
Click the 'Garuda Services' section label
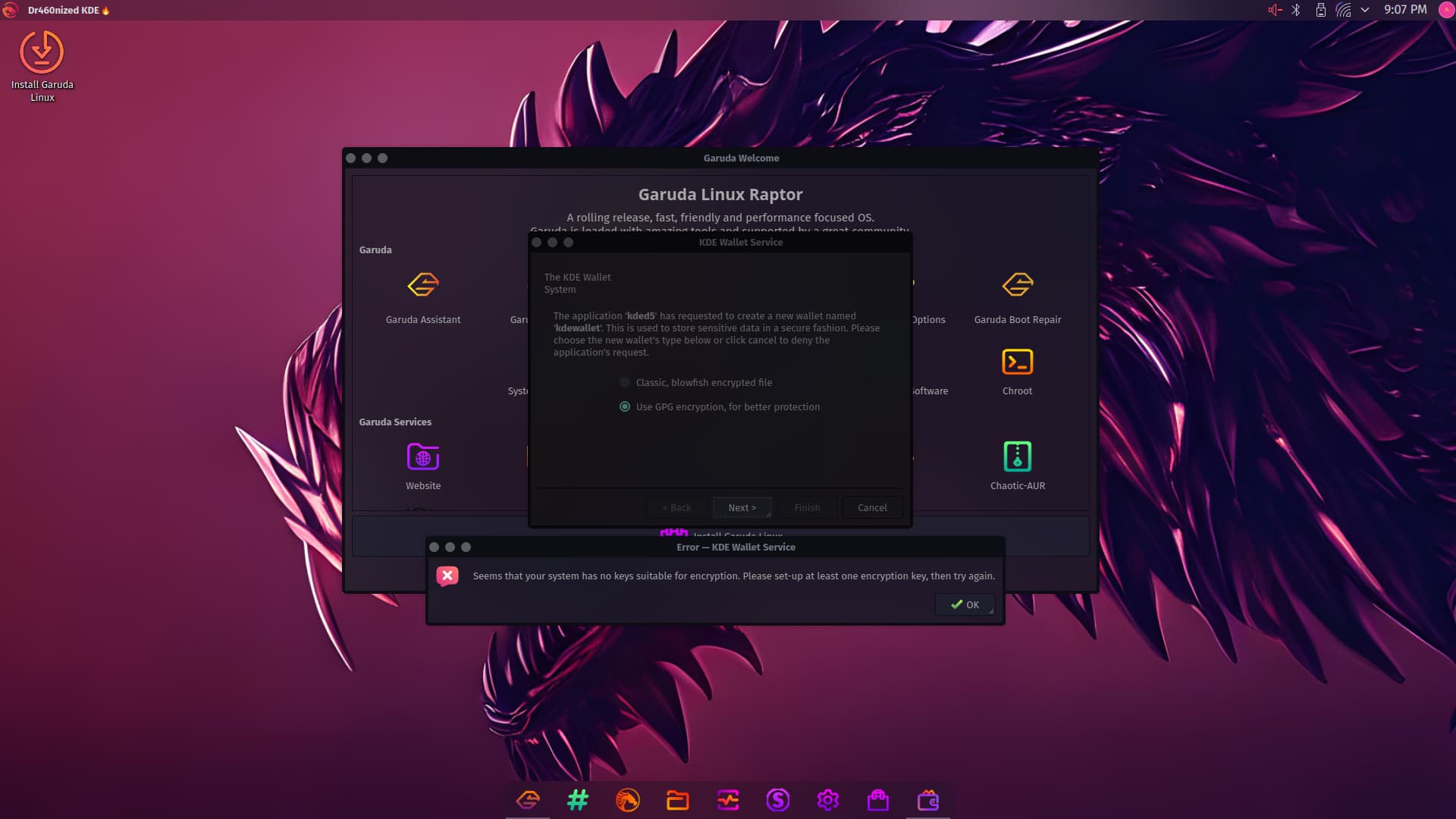[395, 422]
